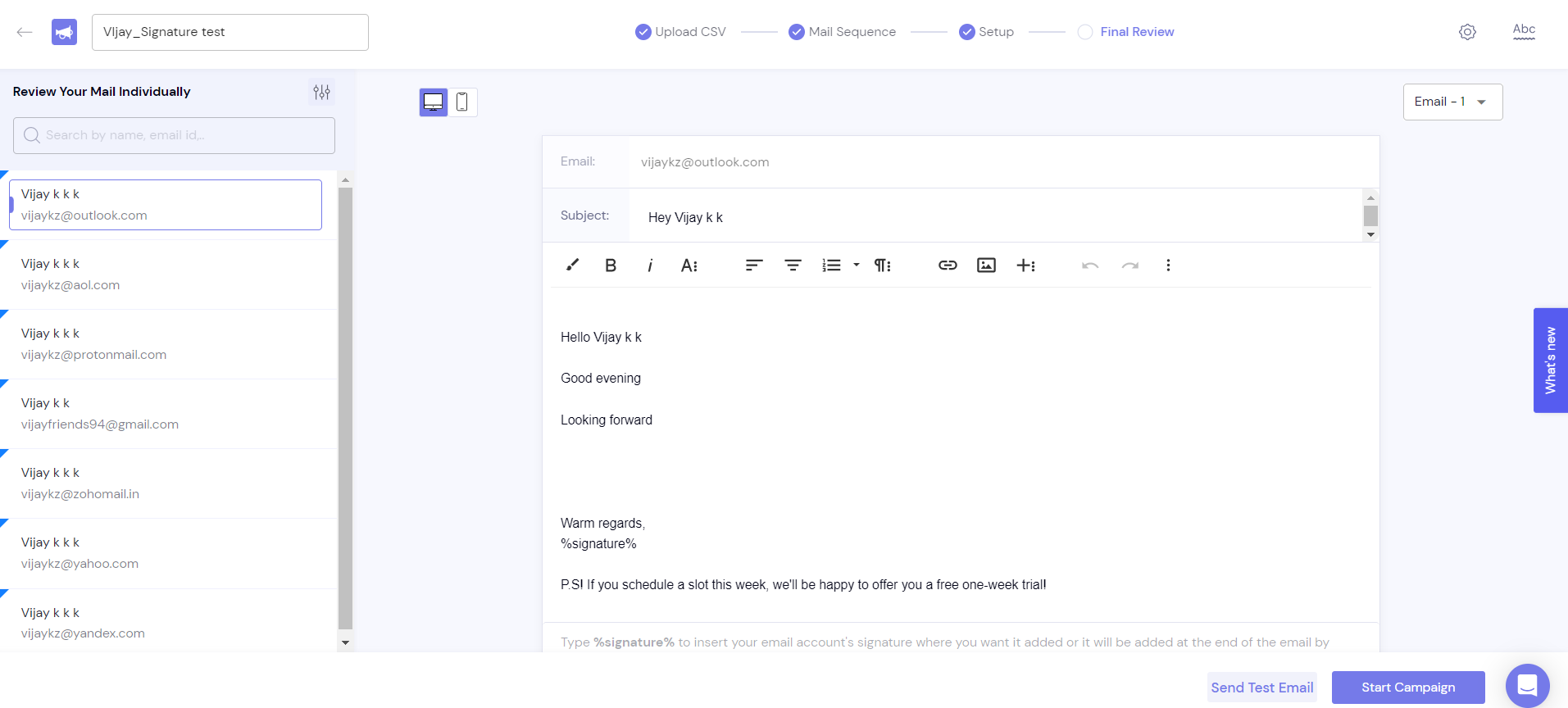Select the vijaykz@protonmail.com recipient

tap(168, 344)
